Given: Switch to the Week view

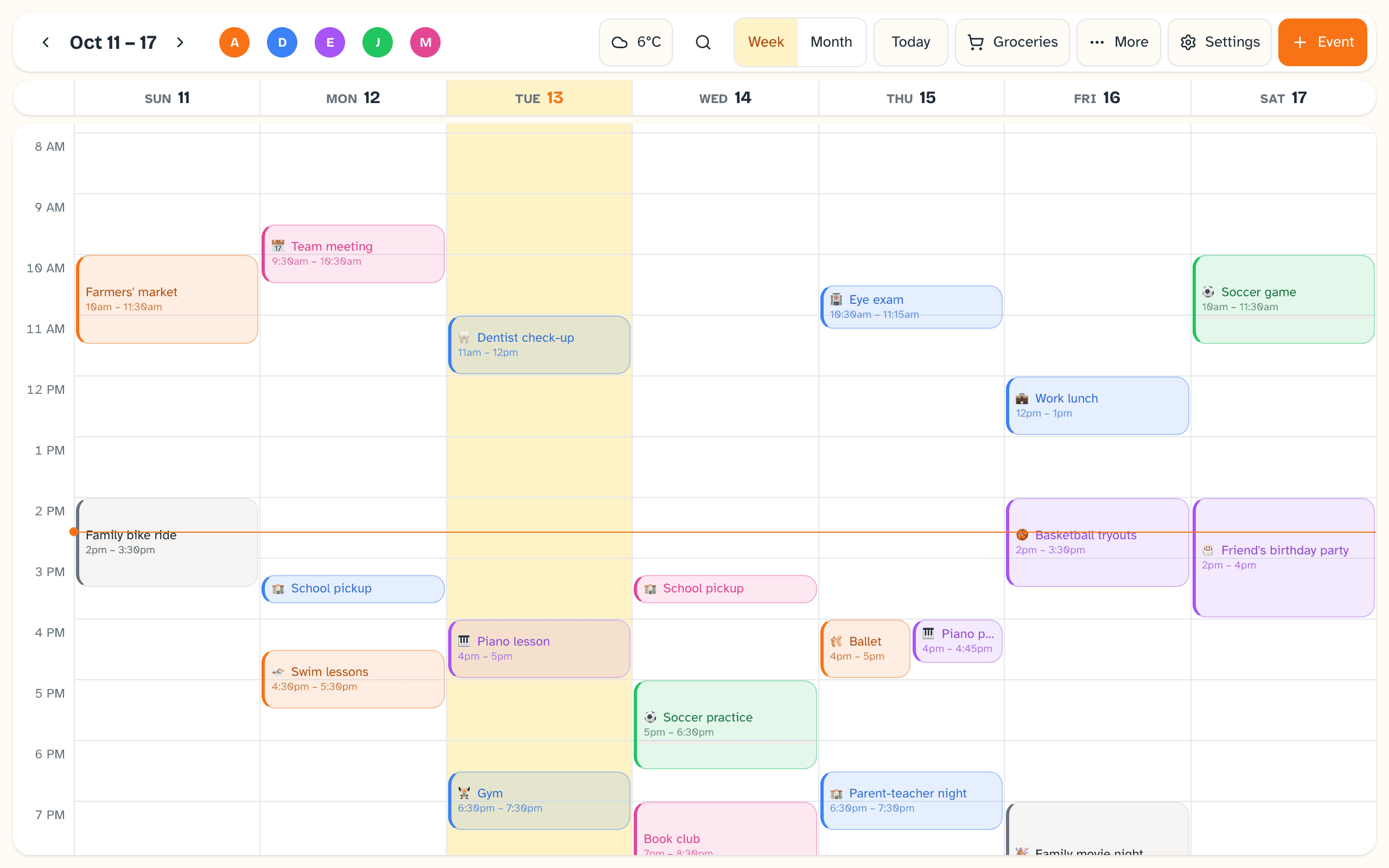Looking at the screenshot, I should tap(766, 42).
